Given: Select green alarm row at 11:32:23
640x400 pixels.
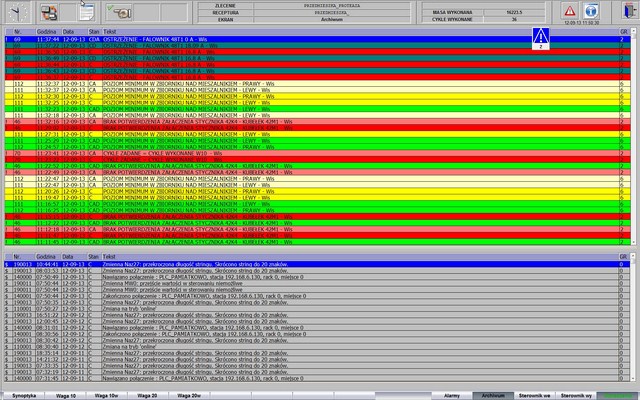Looking at the screenshot, I should click(318, 109).
